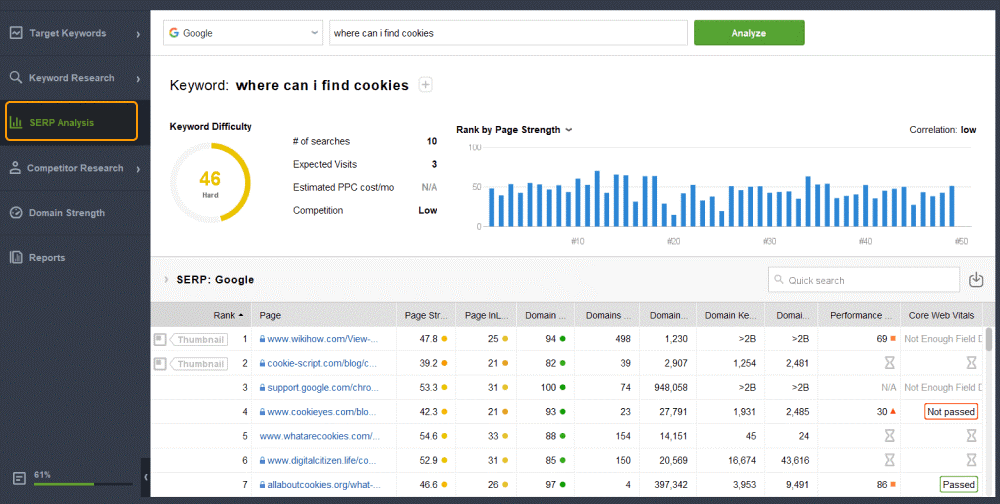Expand the Competitor Research chevron arrow

point(138,169)
